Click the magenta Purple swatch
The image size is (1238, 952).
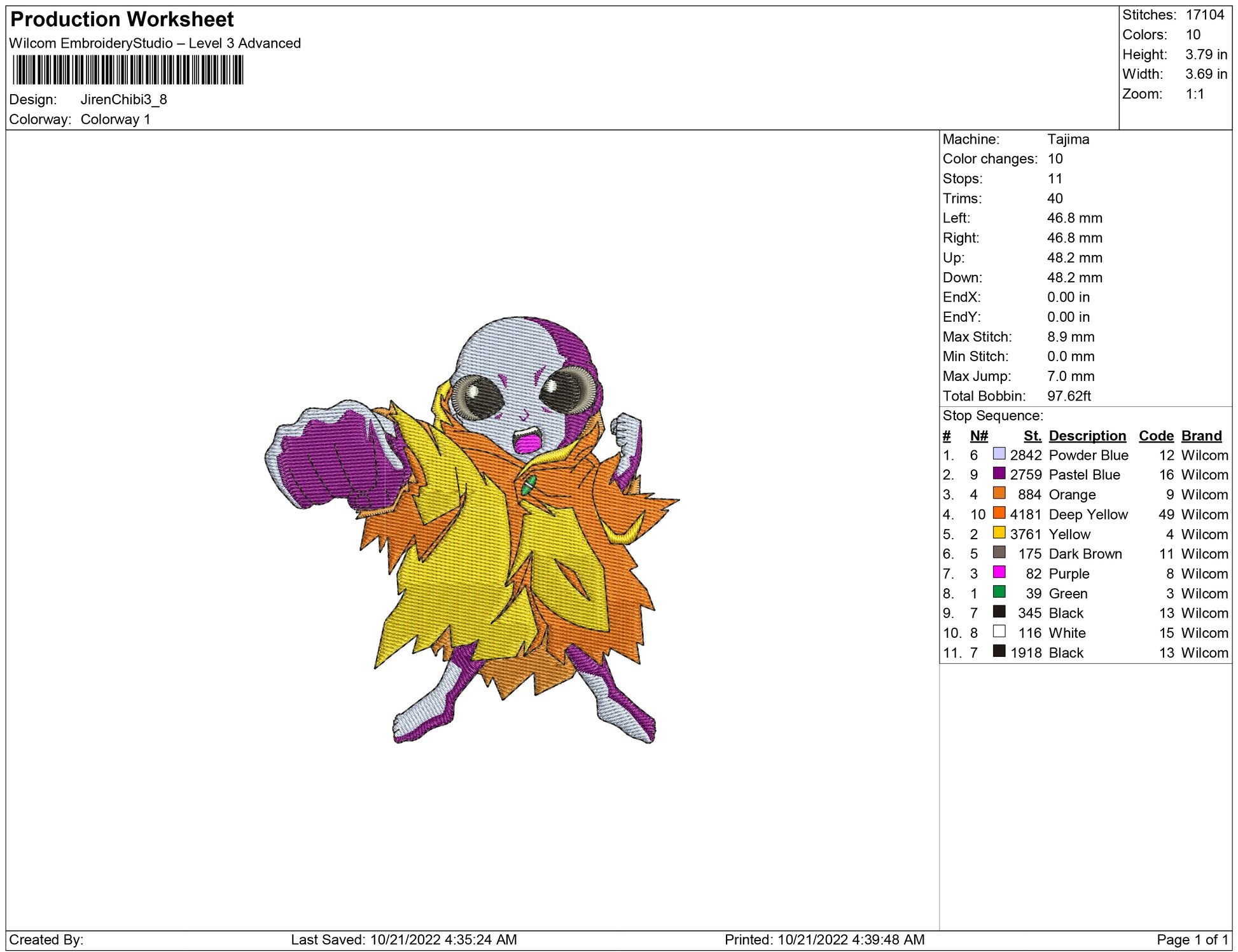click(x=999, y=572)
